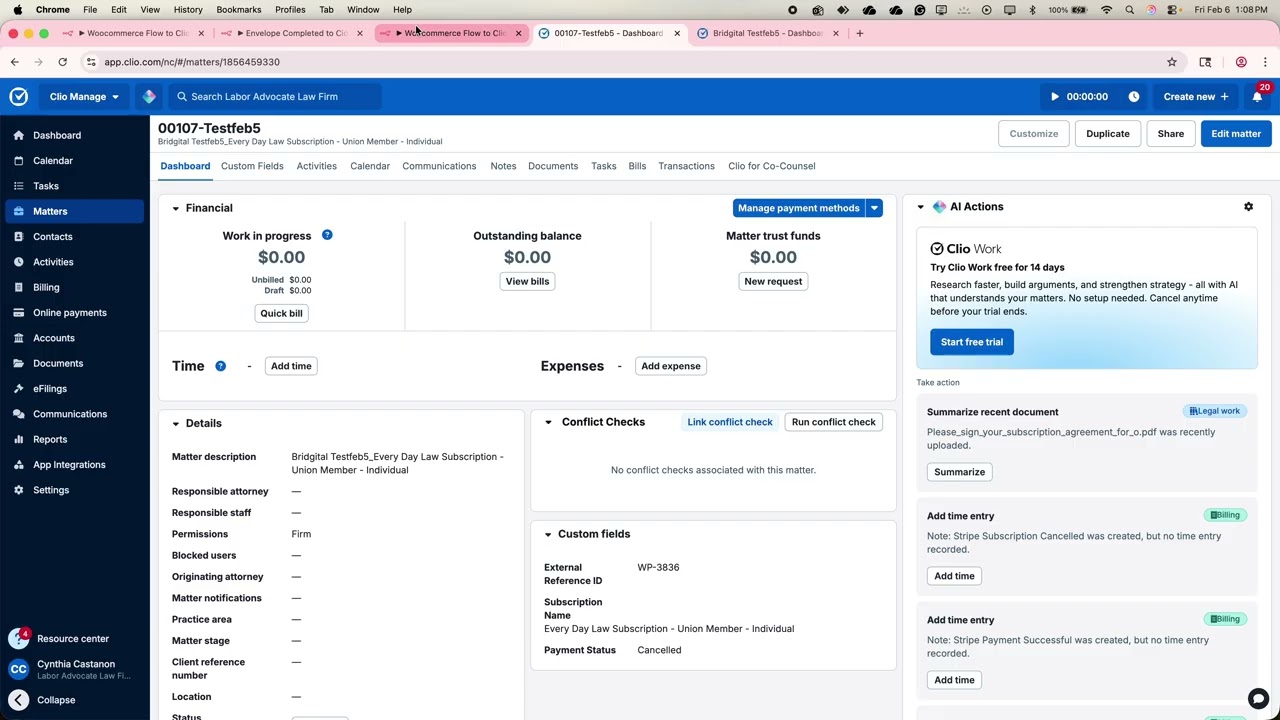Click Add time button in Time section
Image resolution: width=1280 pixels, height=720 pixels.
click(291, 366)
